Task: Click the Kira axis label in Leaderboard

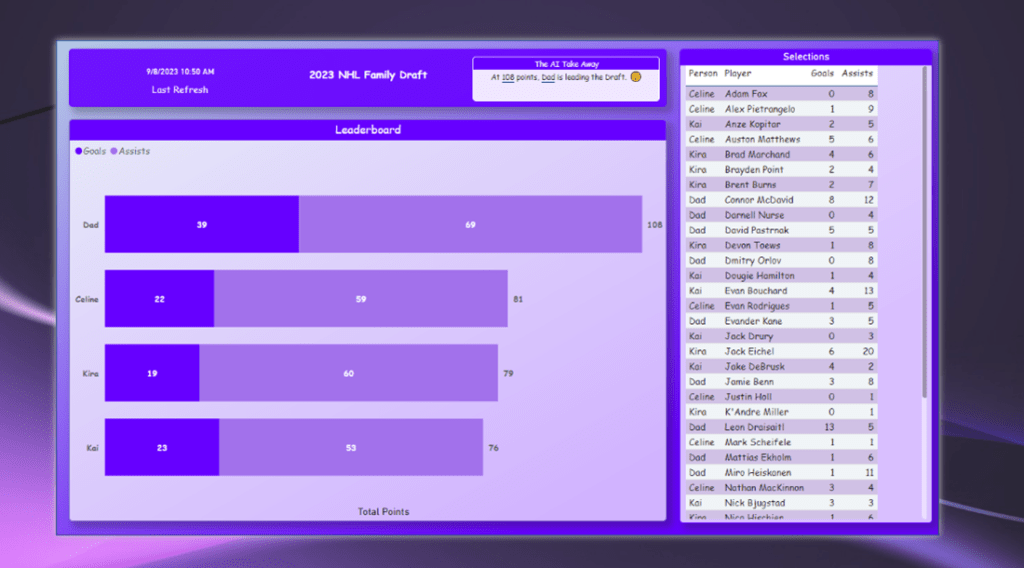Action: pos(90,373)
